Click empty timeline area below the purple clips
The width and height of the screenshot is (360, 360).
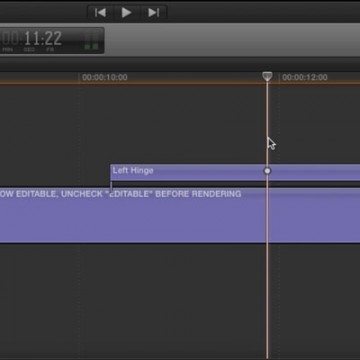point(180,300)
